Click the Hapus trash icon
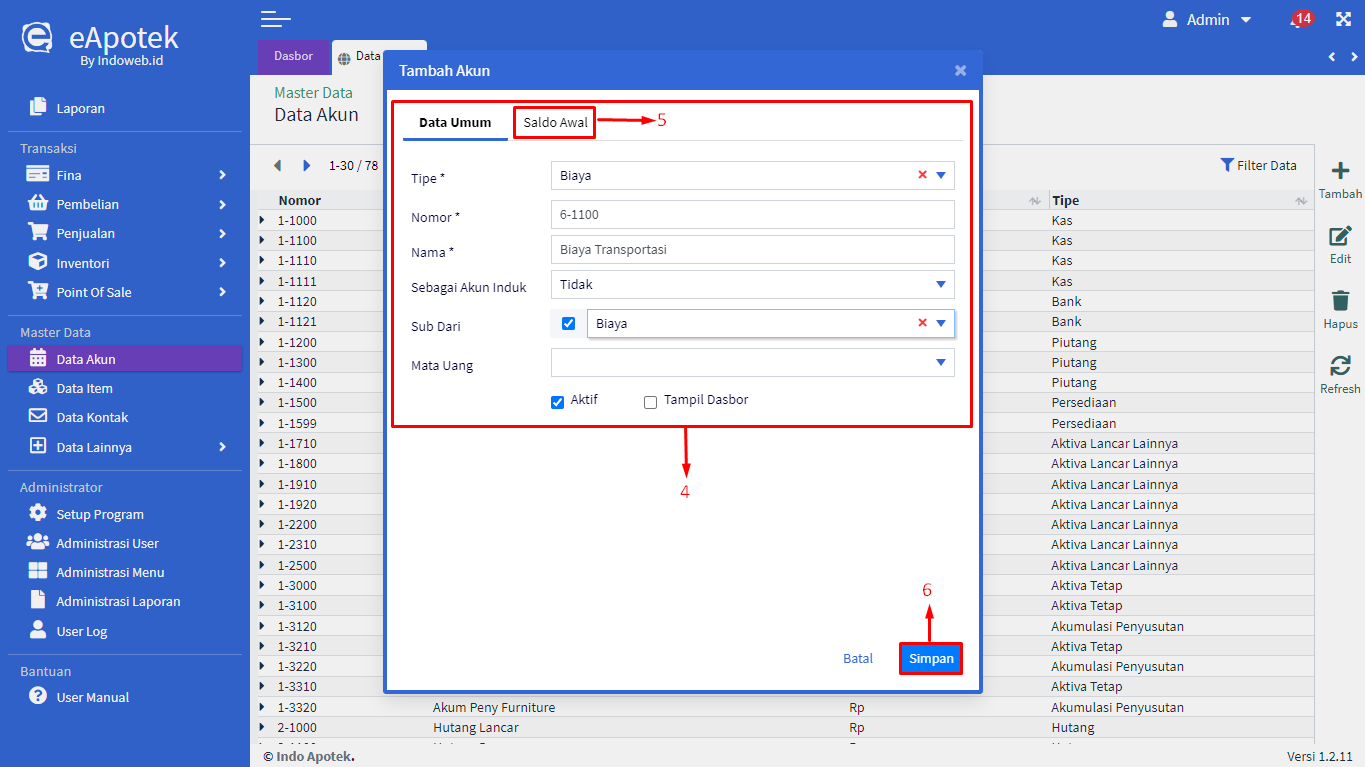 pos(1340,301)
